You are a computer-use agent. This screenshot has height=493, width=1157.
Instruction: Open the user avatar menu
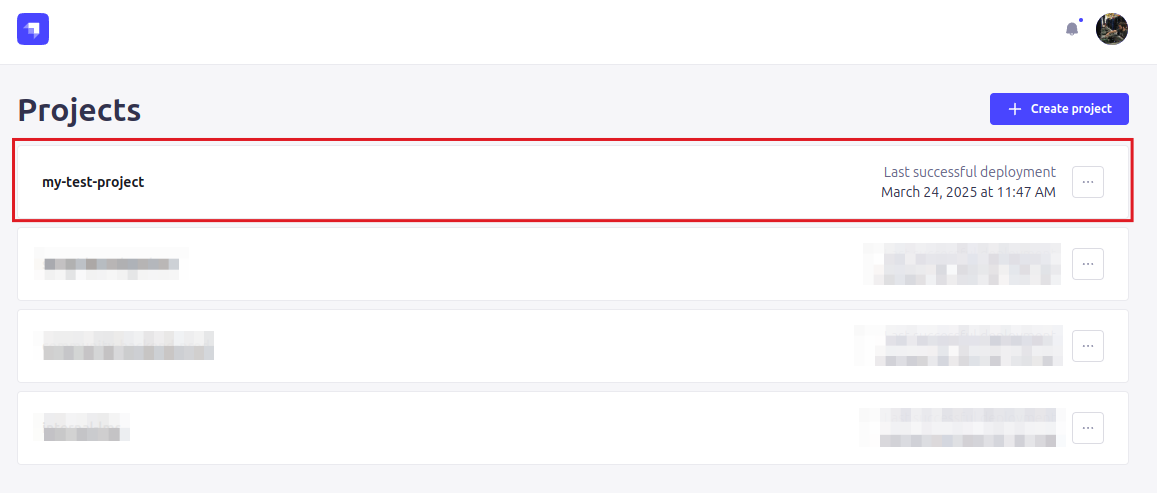point(1112,29)
